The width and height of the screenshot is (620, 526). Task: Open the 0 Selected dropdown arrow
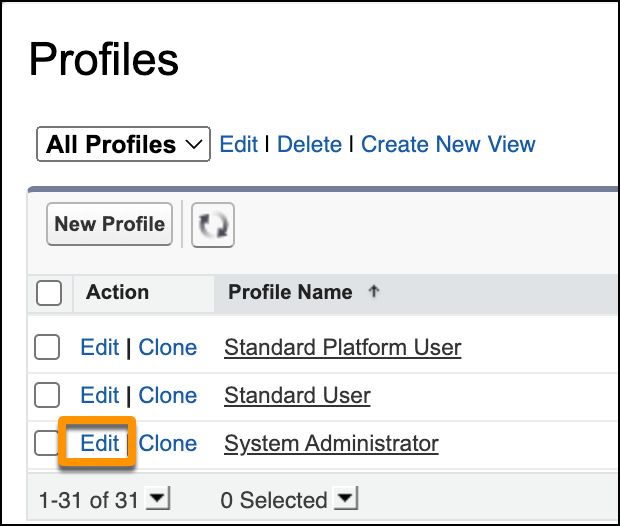[346, 498]
